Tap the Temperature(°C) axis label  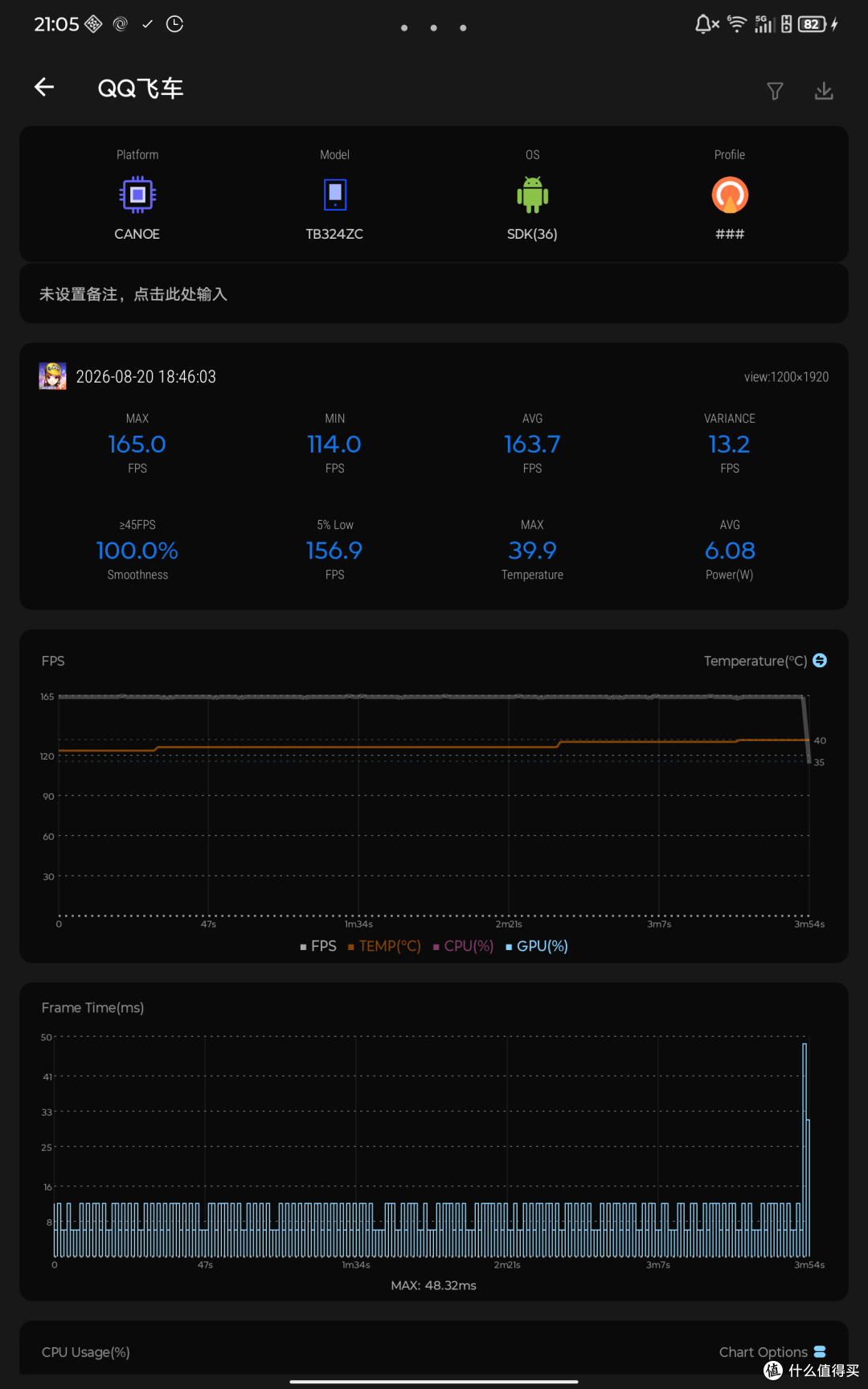755,661
